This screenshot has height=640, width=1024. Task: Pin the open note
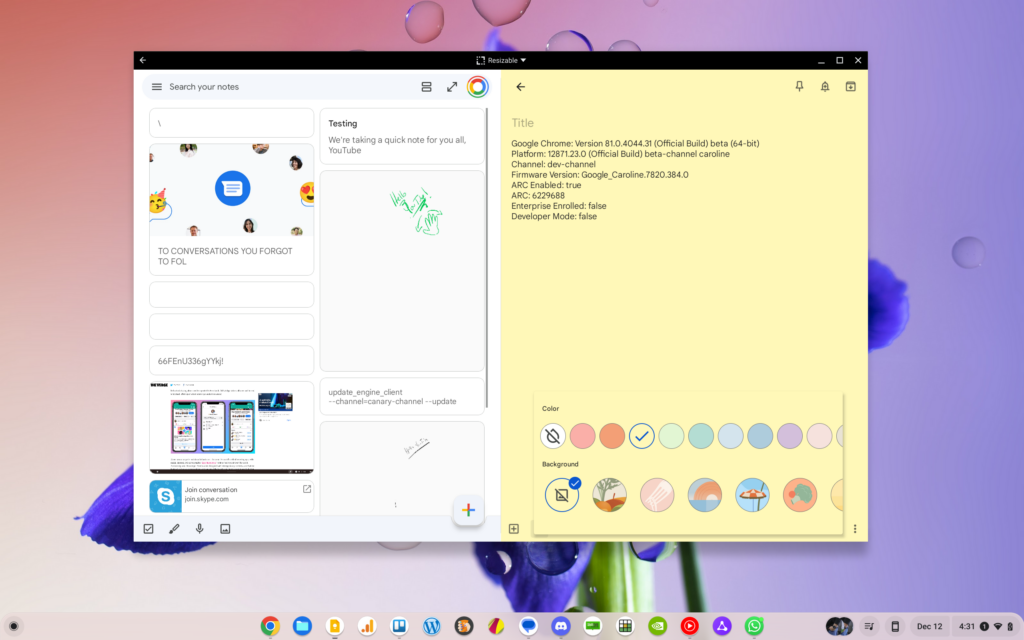(x=799, y=86)
